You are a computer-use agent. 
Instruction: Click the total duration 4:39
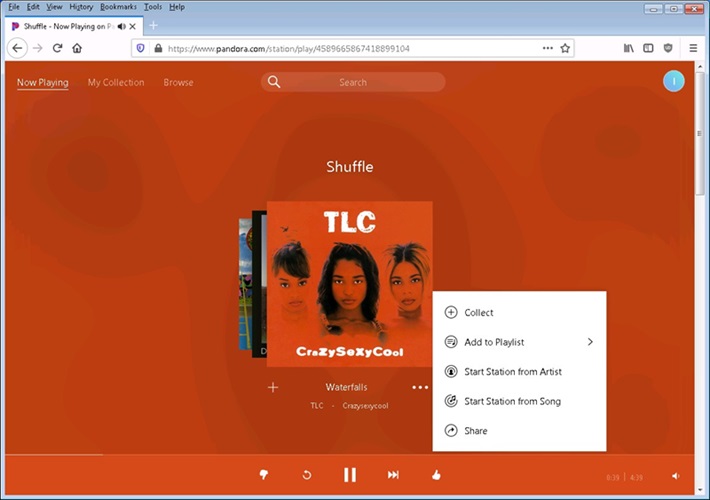(x=636, y=477)
